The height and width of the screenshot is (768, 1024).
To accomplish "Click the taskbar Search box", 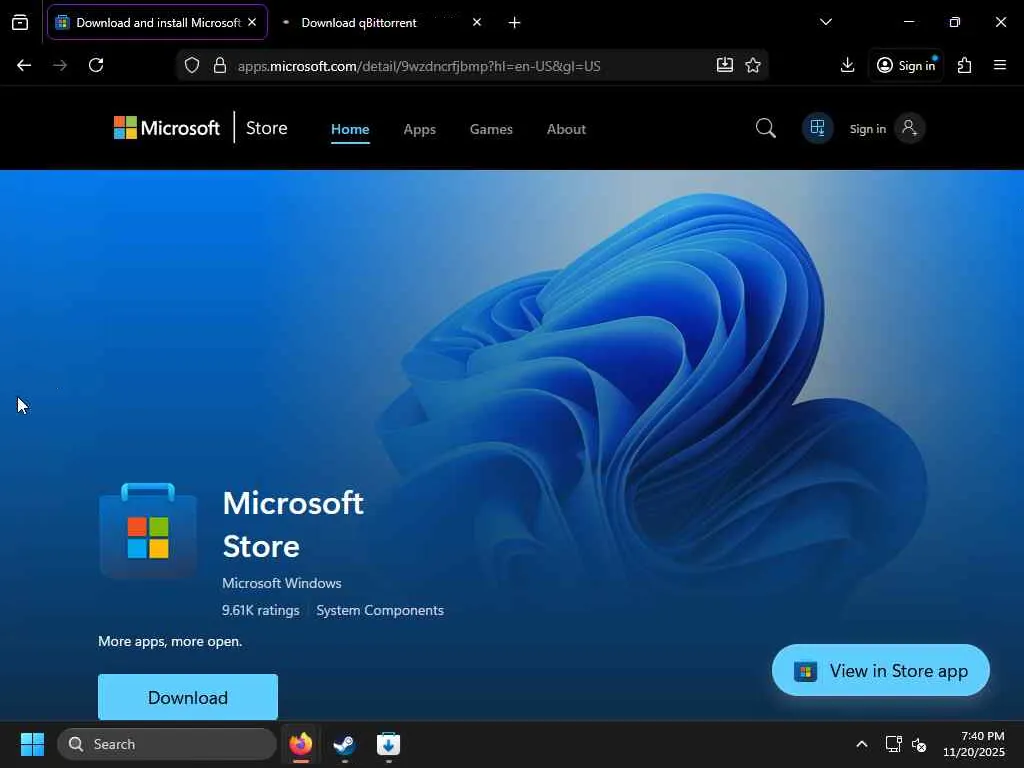I will 167,744.
